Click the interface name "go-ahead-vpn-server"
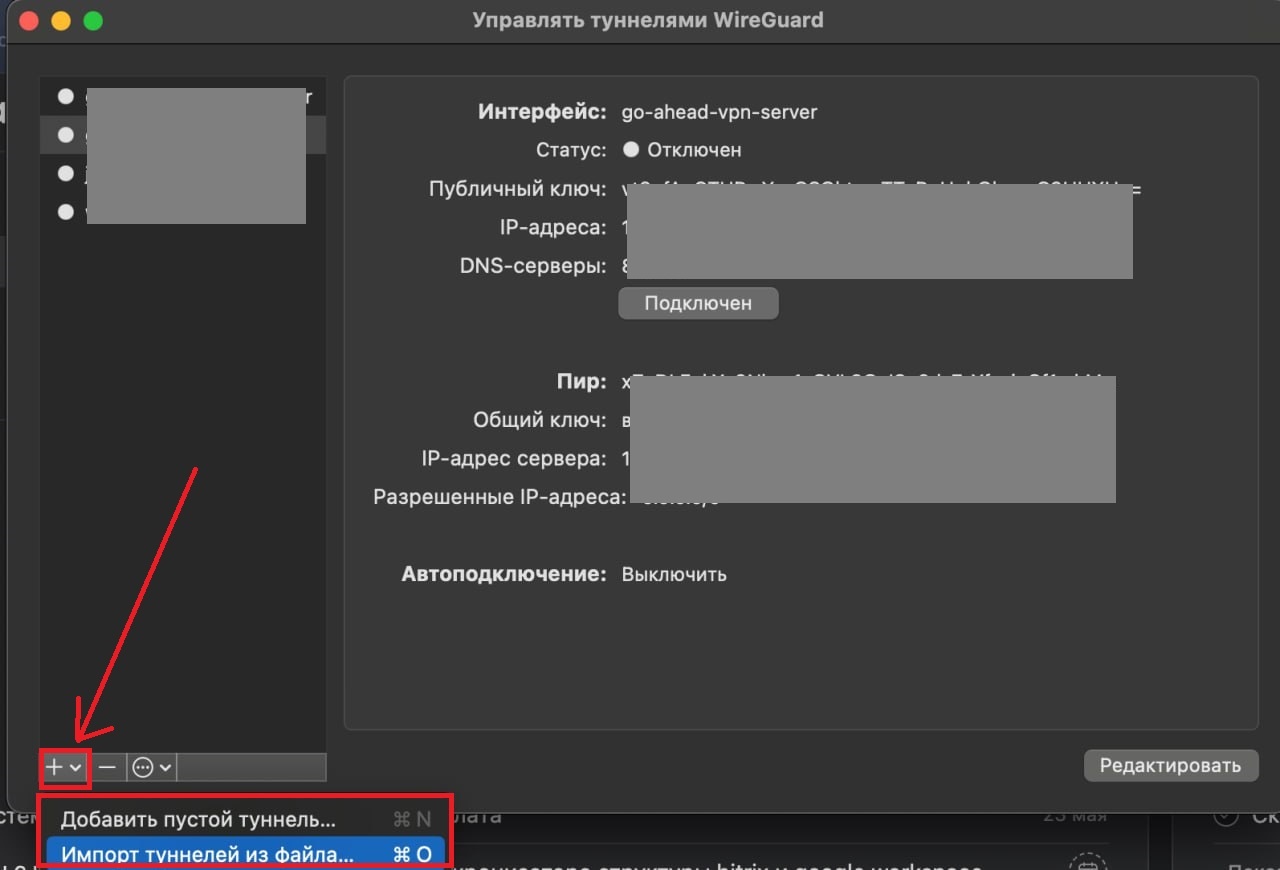1280x870 pixels. (x=719, y=112)
